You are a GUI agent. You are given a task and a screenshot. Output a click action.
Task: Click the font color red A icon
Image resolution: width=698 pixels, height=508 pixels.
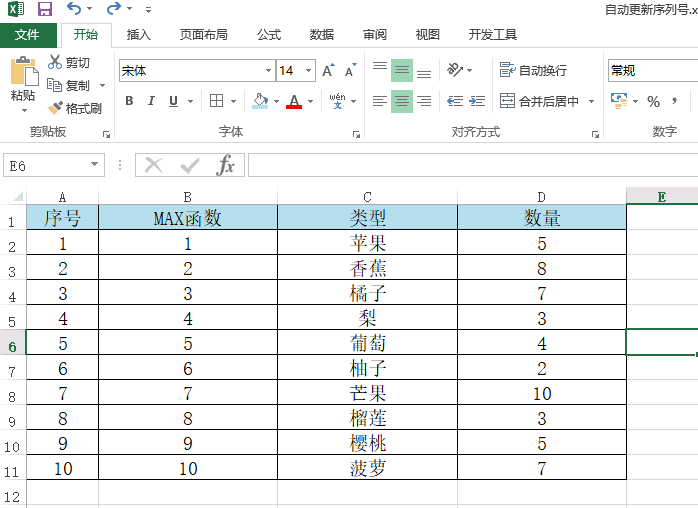[x=294, y=101]
